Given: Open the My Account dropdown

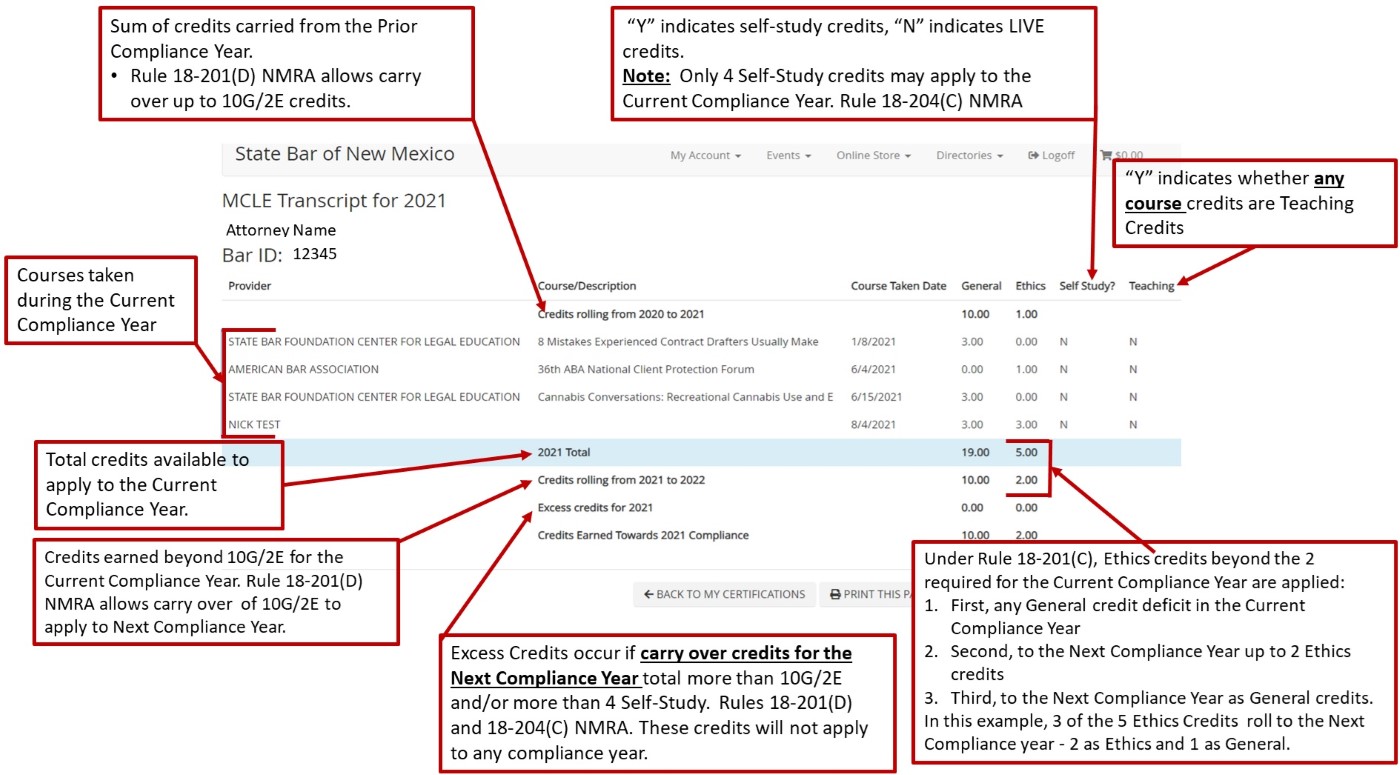Looking at the screenshot, I should tap(703, 155).
